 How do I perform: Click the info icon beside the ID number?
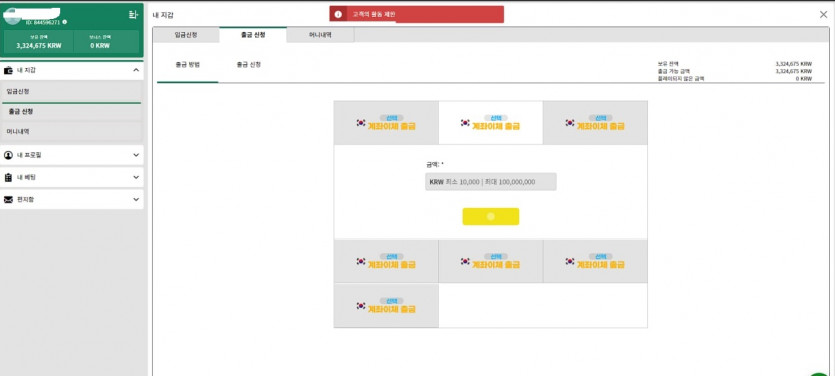(64, 22)
